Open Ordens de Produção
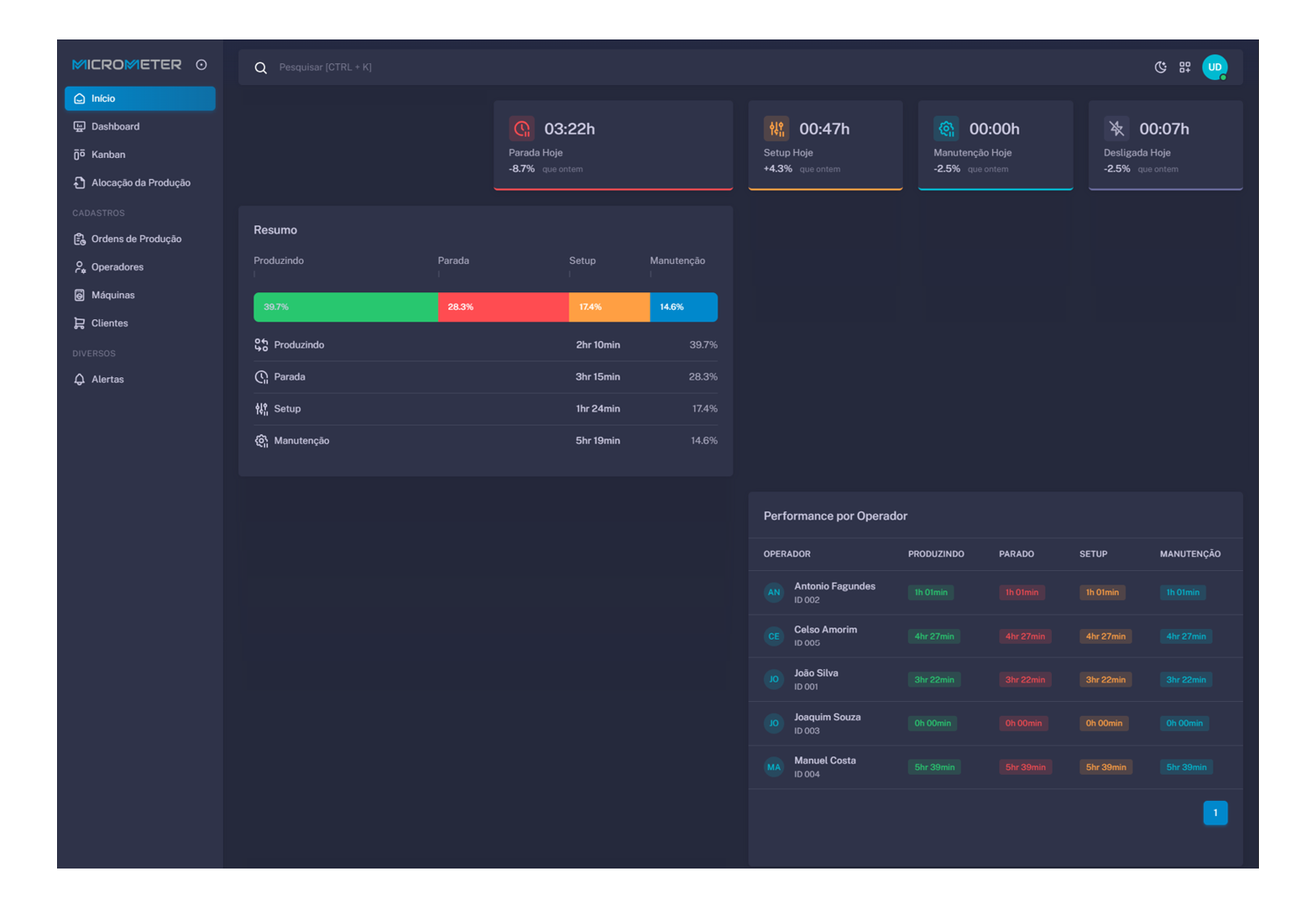The image size is (1316, 908). [139, 239]
